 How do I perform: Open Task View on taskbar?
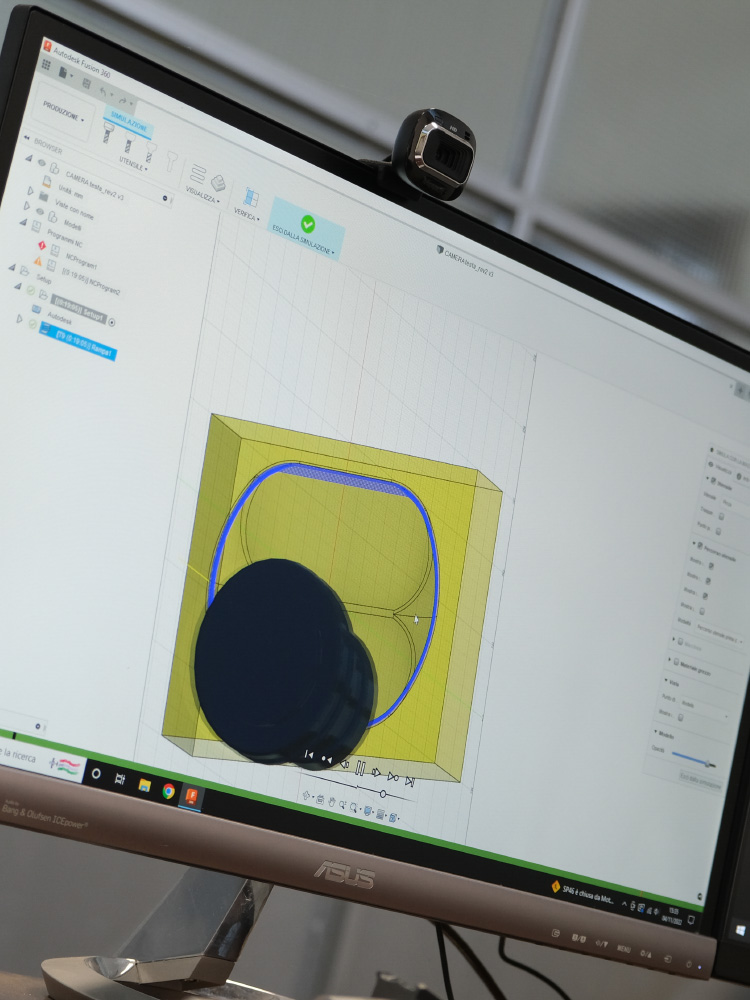[x=120, y=779]
